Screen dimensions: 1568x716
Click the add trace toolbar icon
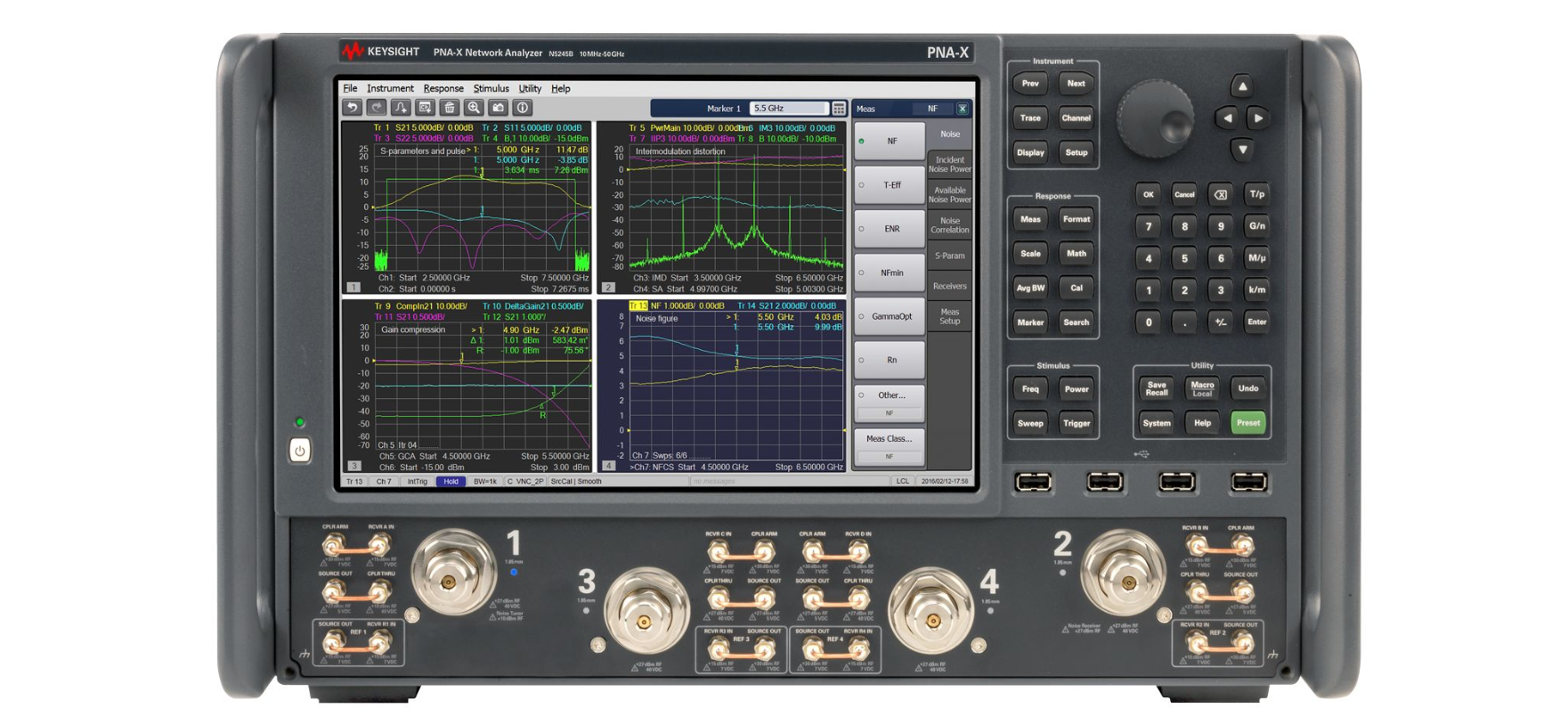[401, 108]
